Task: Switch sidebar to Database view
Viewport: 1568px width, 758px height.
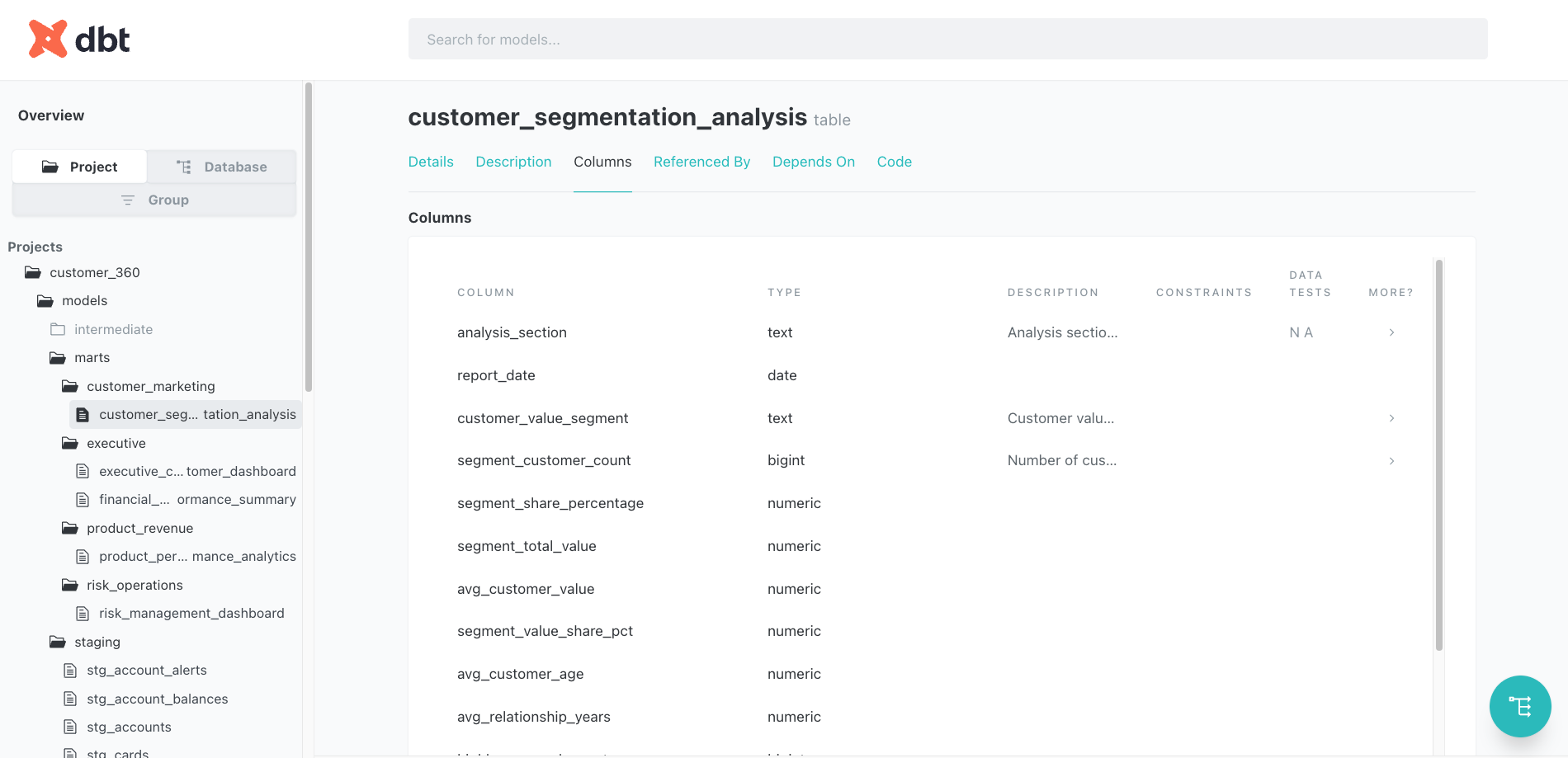Action: click(221, 167)
